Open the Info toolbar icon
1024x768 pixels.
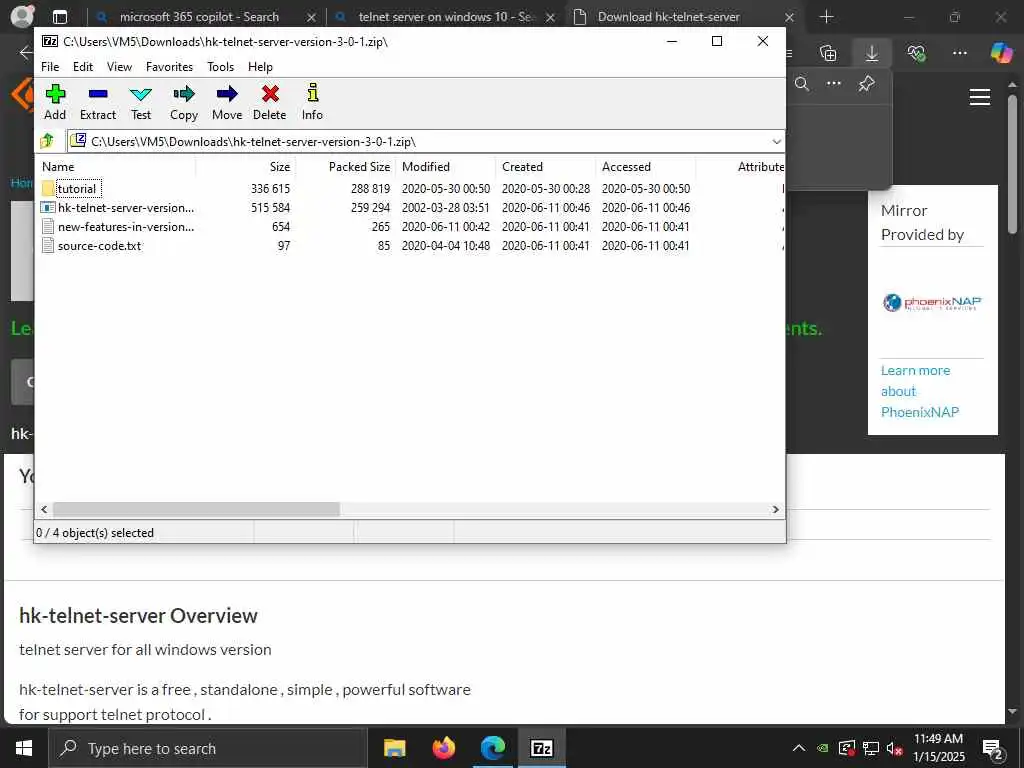coord(312,93)
